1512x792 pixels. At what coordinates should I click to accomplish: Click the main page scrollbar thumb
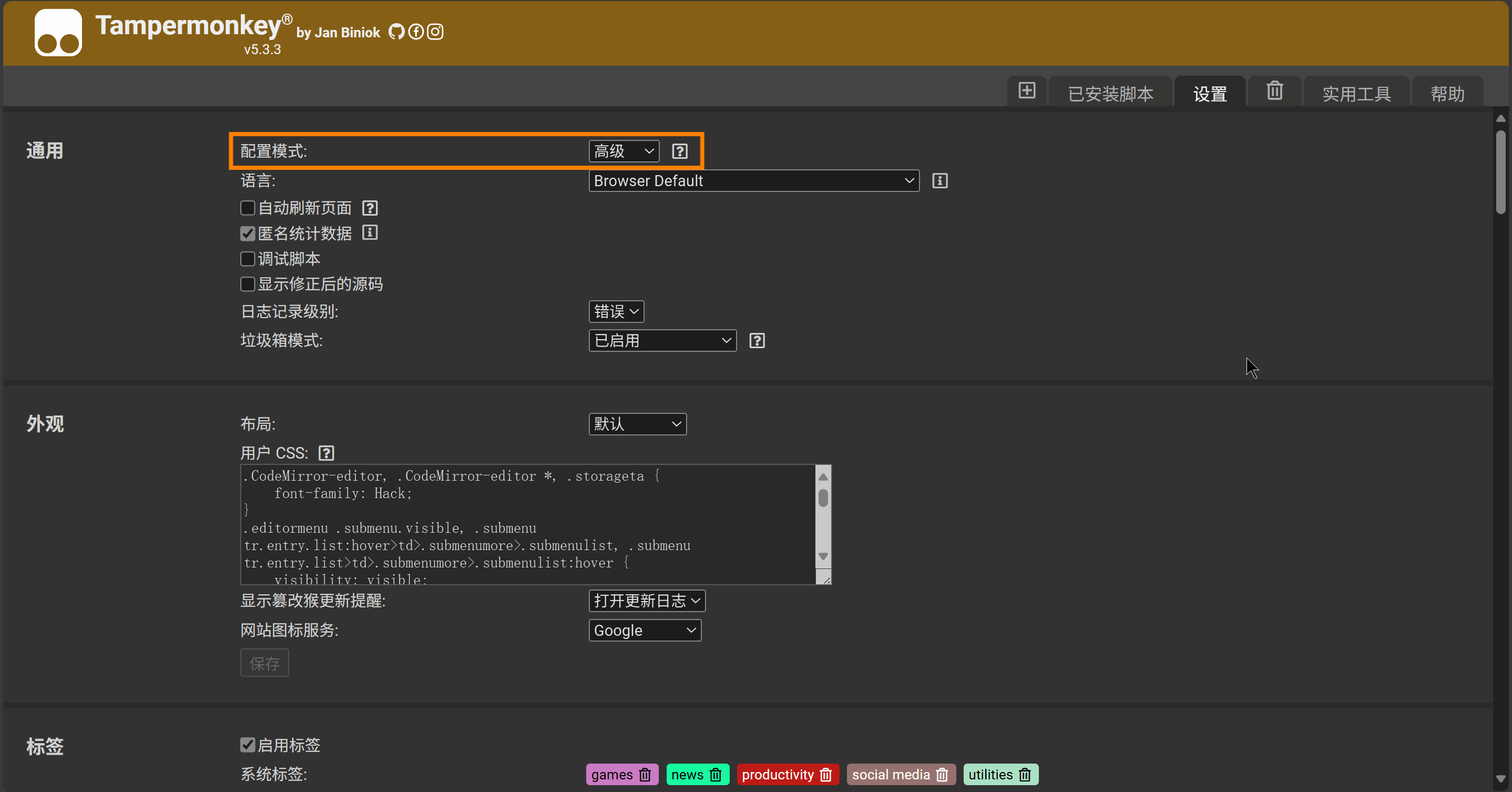pos(1501,172)
